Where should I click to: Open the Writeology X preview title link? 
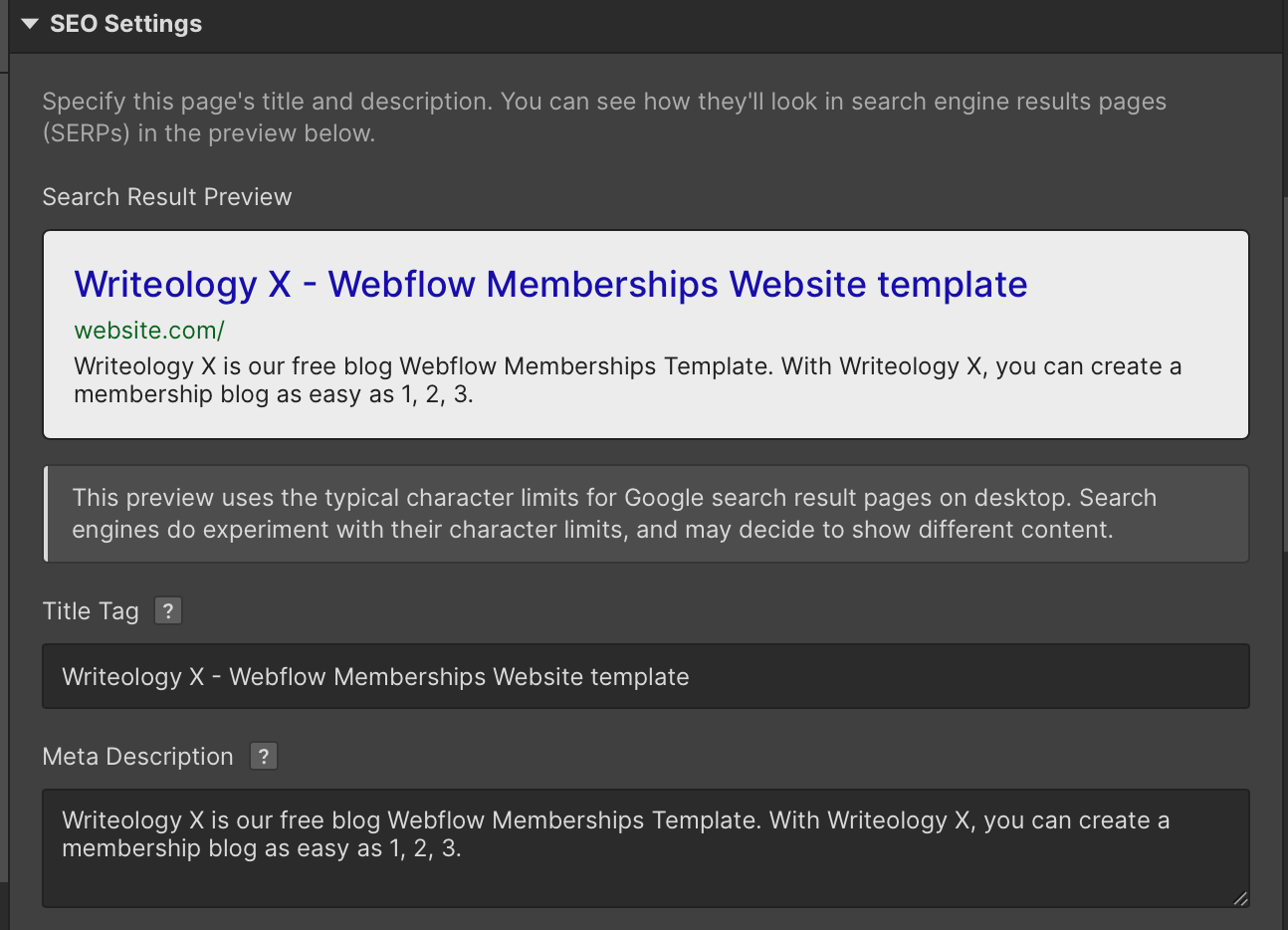tap(549, 284)
